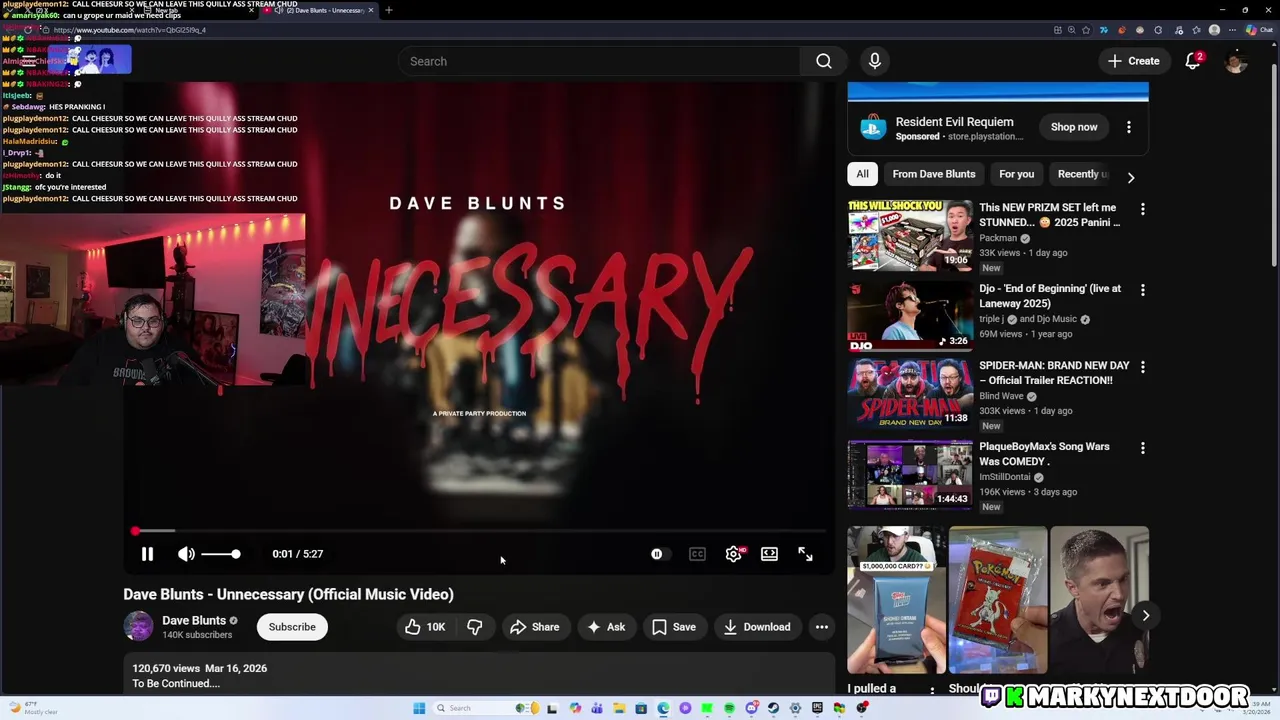Click Shop now on Resident Evil ad
The height and width of the screenshot is (720, 1280).
click(1074, 127)
